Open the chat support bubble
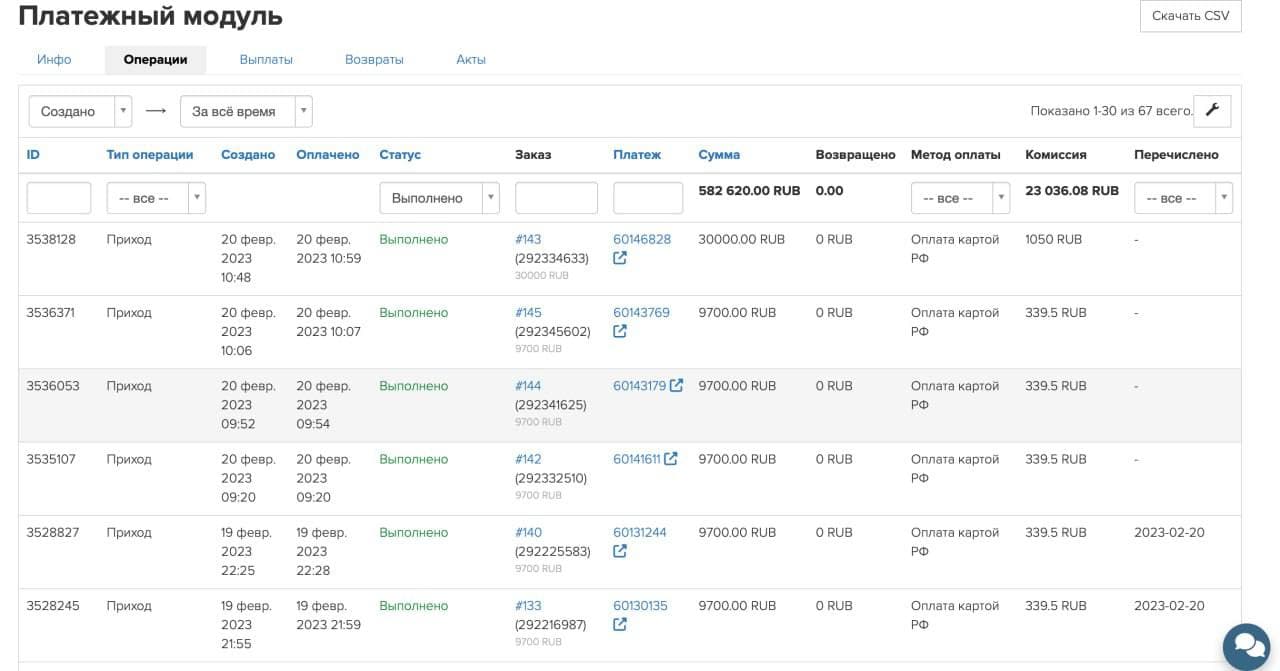 click(x=1245, y=645)
